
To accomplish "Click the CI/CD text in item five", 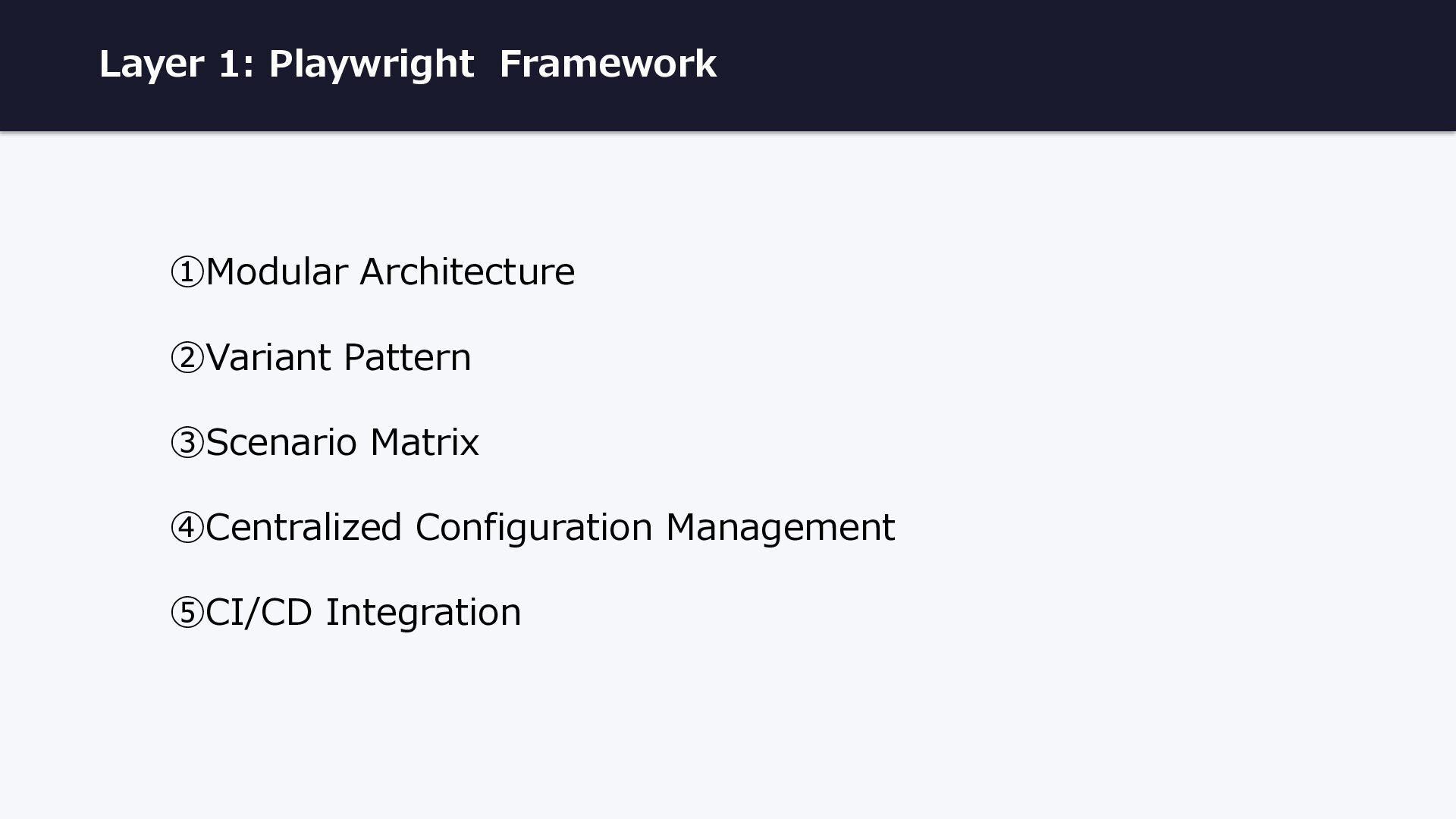I will pos(259,611).
